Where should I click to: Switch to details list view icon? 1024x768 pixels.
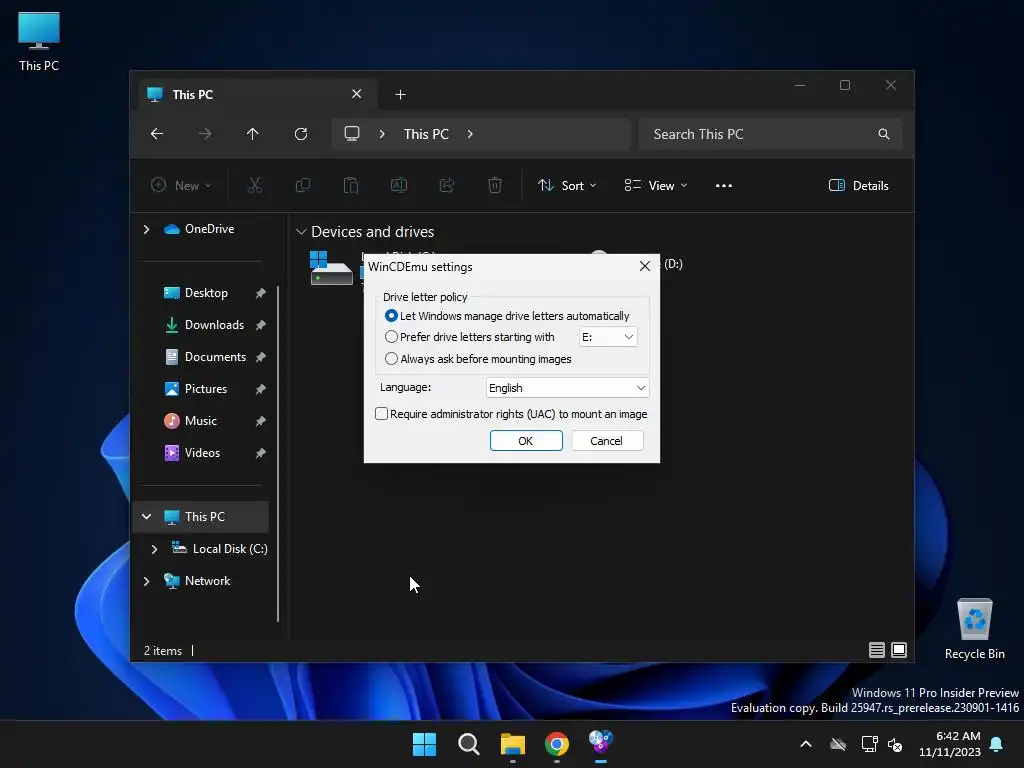click(876, 650)
